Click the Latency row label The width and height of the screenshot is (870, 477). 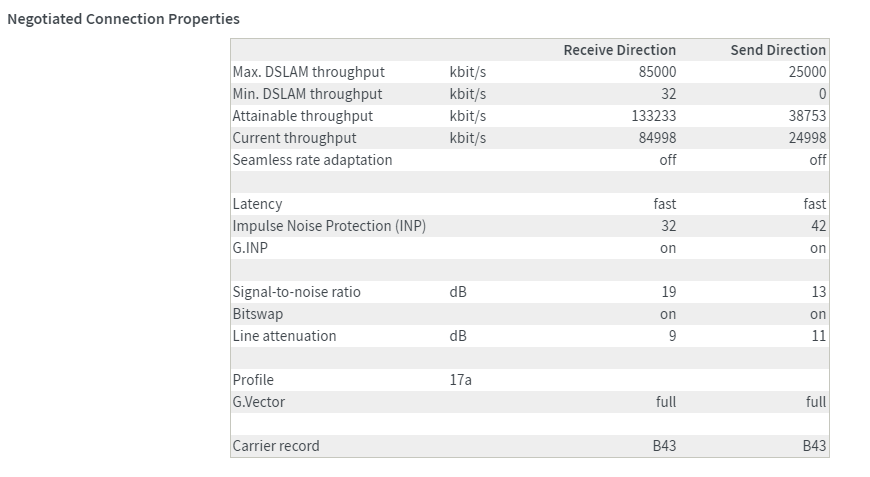click(257, 204)
